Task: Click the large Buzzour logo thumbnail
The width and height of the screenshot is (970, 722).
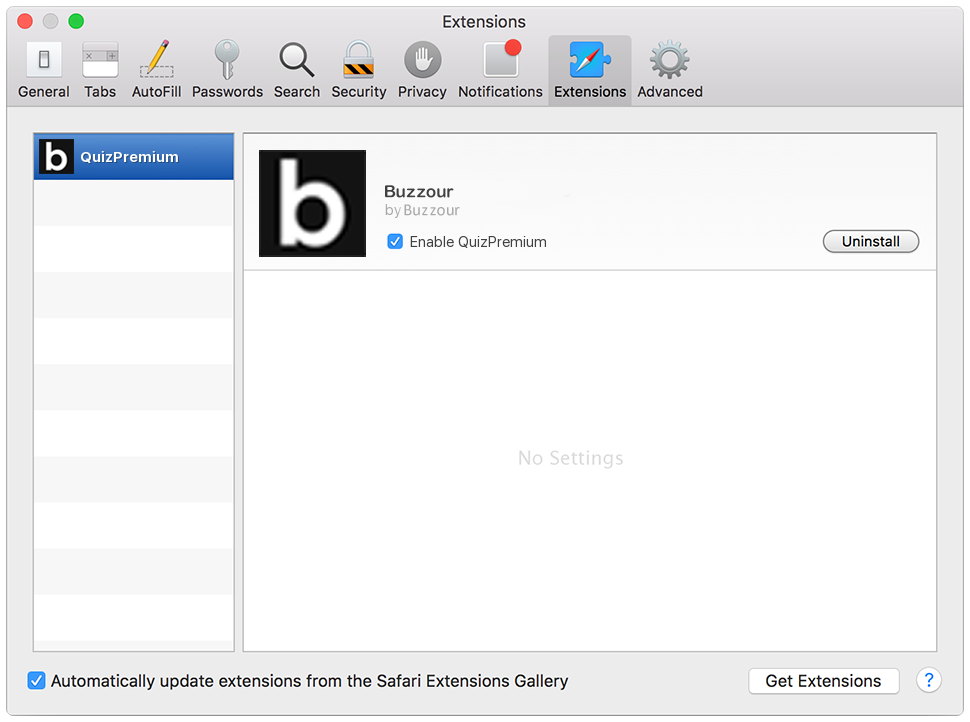Action: point(312,204)
